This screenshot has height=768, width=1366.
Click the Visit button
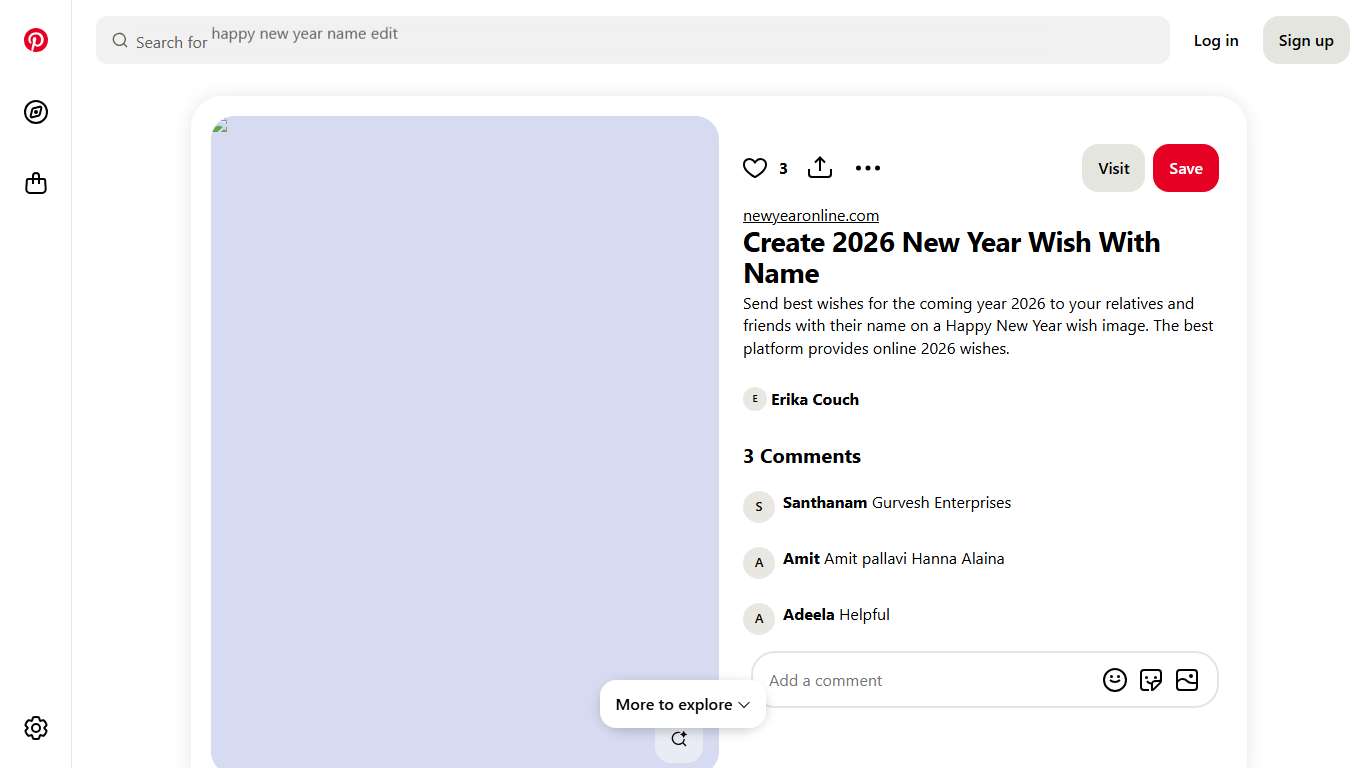coord(1113,168)
